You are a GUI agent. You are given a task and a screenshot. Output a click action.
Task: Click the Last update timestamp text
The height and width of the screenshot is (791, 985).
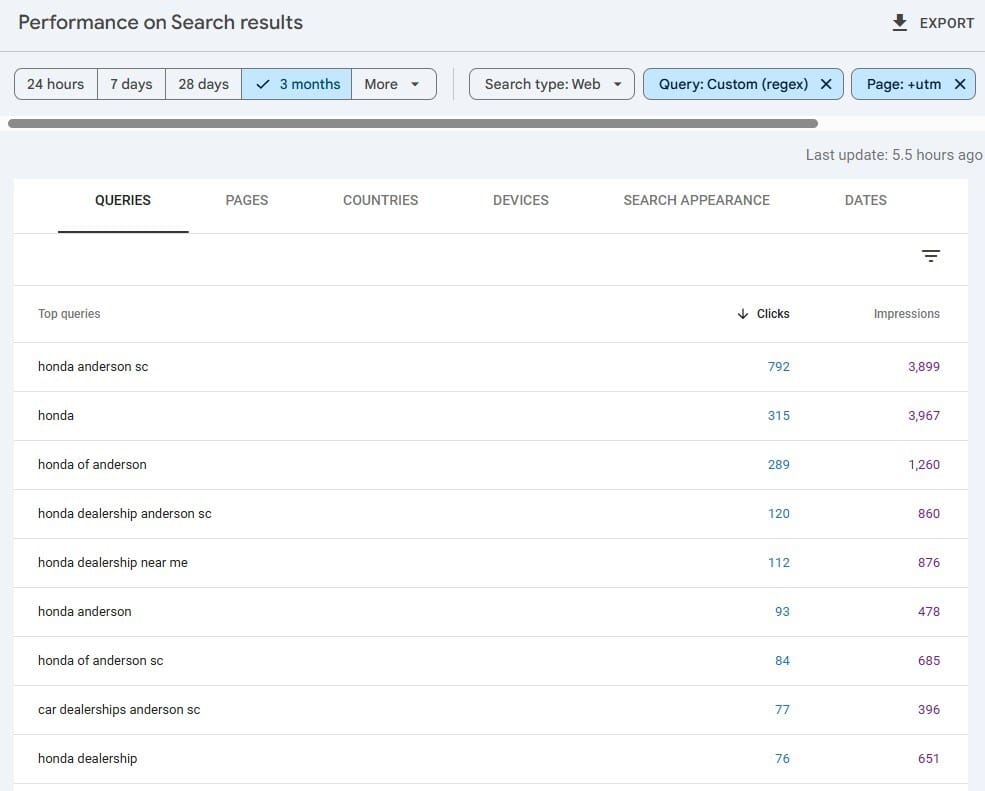tap(894, 155)
